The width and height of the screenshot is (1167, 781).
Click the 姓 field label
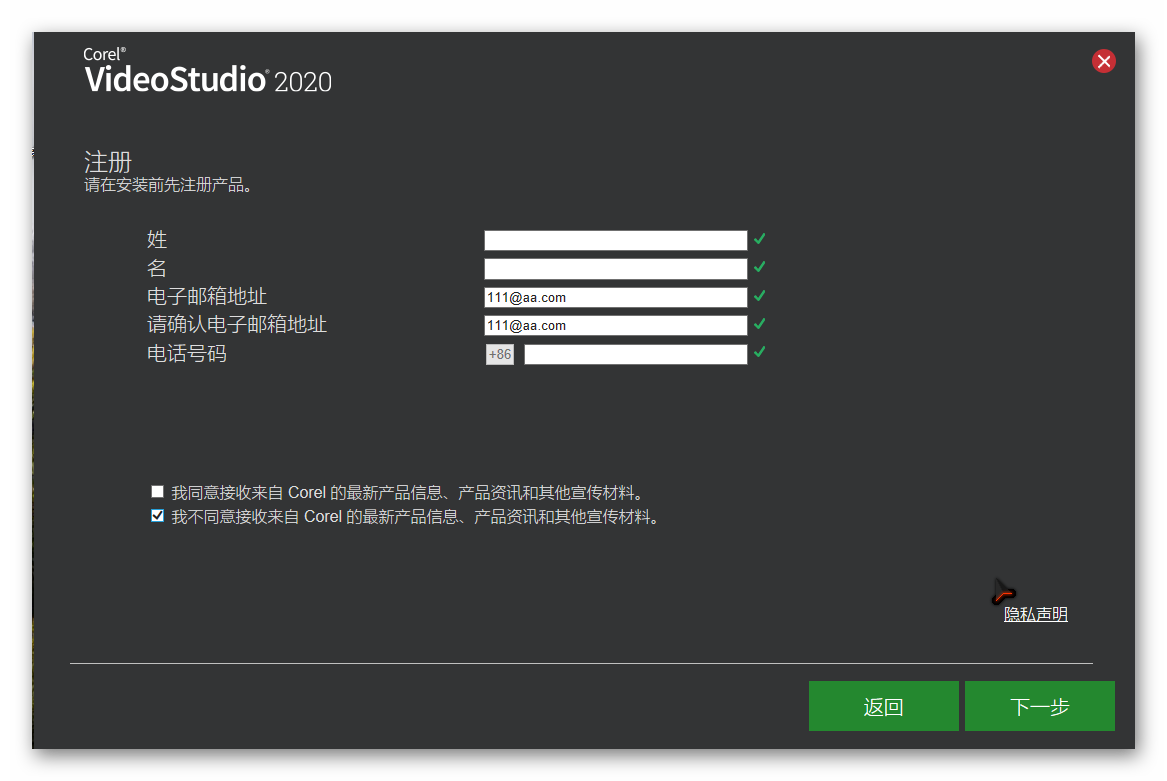pos(157,240)
